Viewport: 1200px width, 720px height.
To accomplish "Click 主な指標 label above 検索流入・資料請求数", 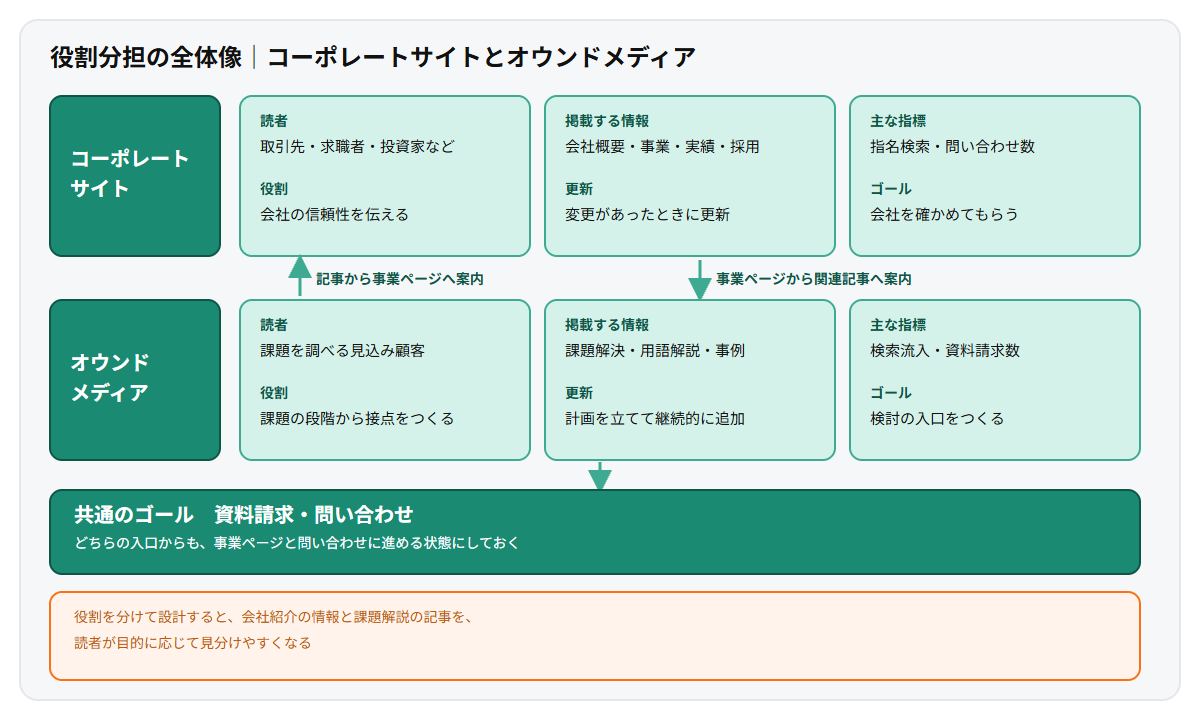I will click(898, 324).
